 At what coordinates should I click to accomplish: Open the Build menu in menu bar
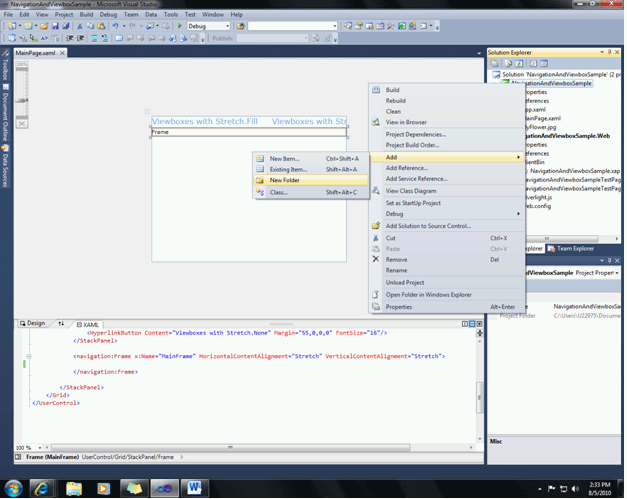[87, 15]
